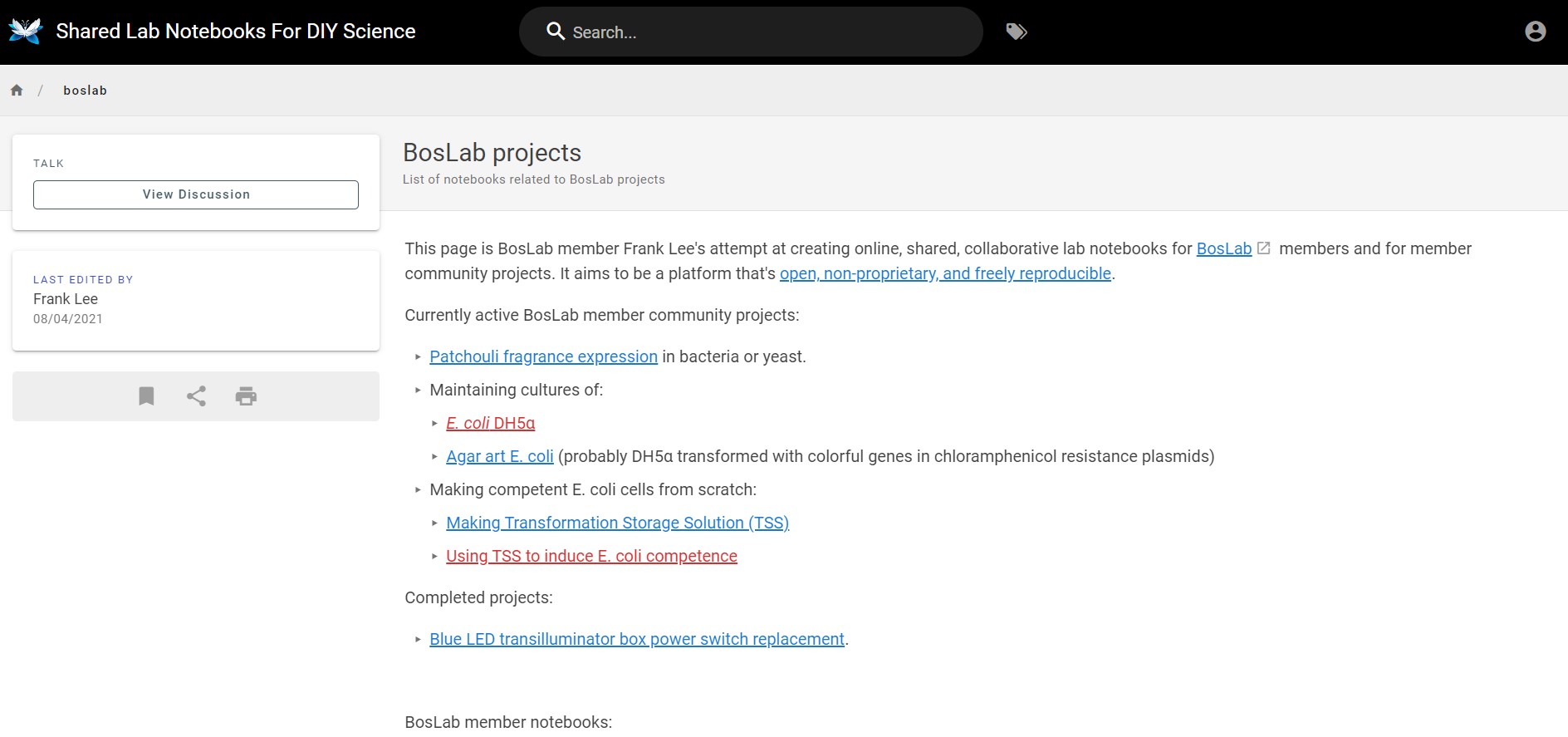The height and width of the screenshot is (737, 1568).
Task: Open the E. coli DH5α link
Action: [490, 423]
